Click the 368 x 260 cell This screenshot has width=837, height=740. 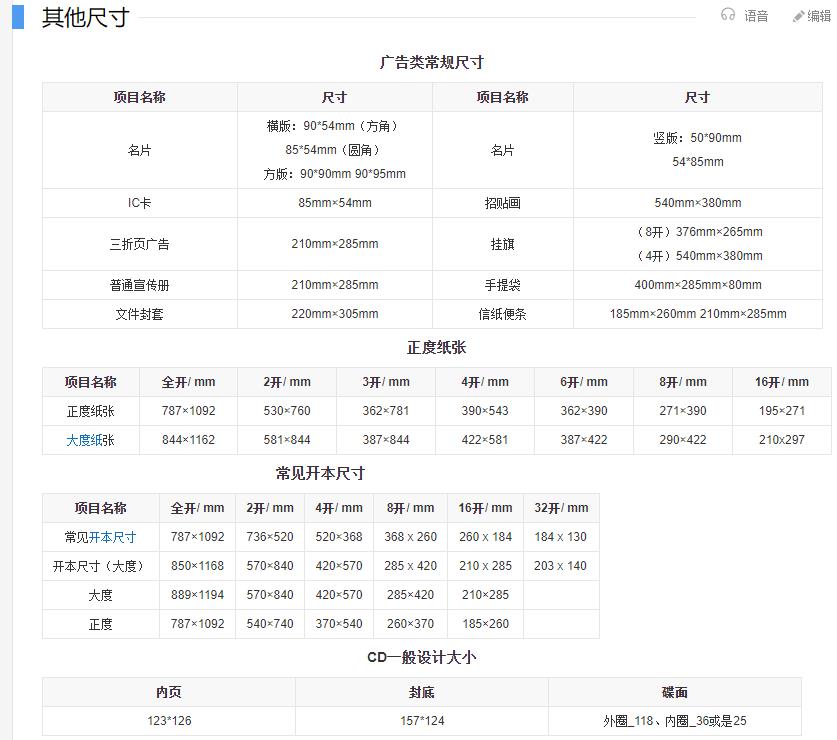click(410, 537)
